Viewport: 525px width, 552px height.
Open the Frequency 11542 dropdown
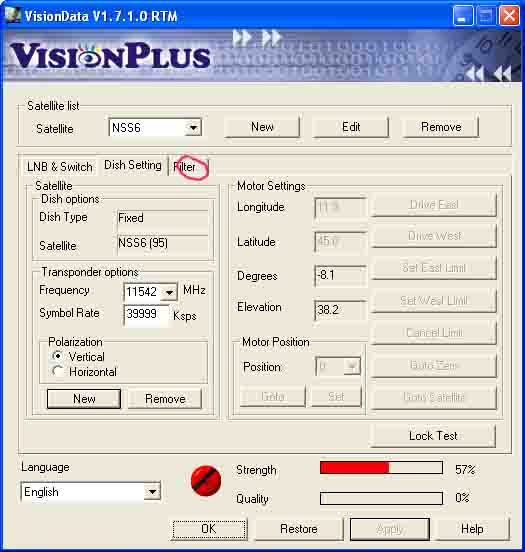point(169,292)
